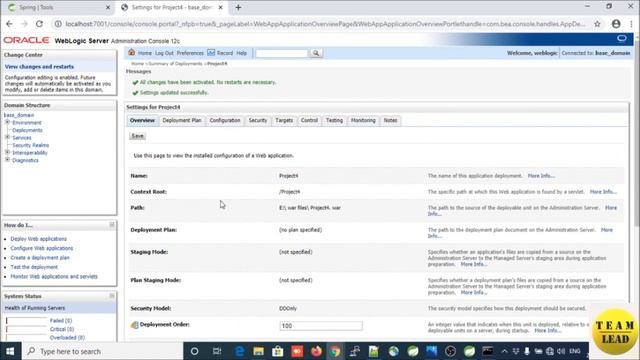Switch to Chrome on taskbar
Viewport: 640px width, 360px height.
(x=335, y=351)
